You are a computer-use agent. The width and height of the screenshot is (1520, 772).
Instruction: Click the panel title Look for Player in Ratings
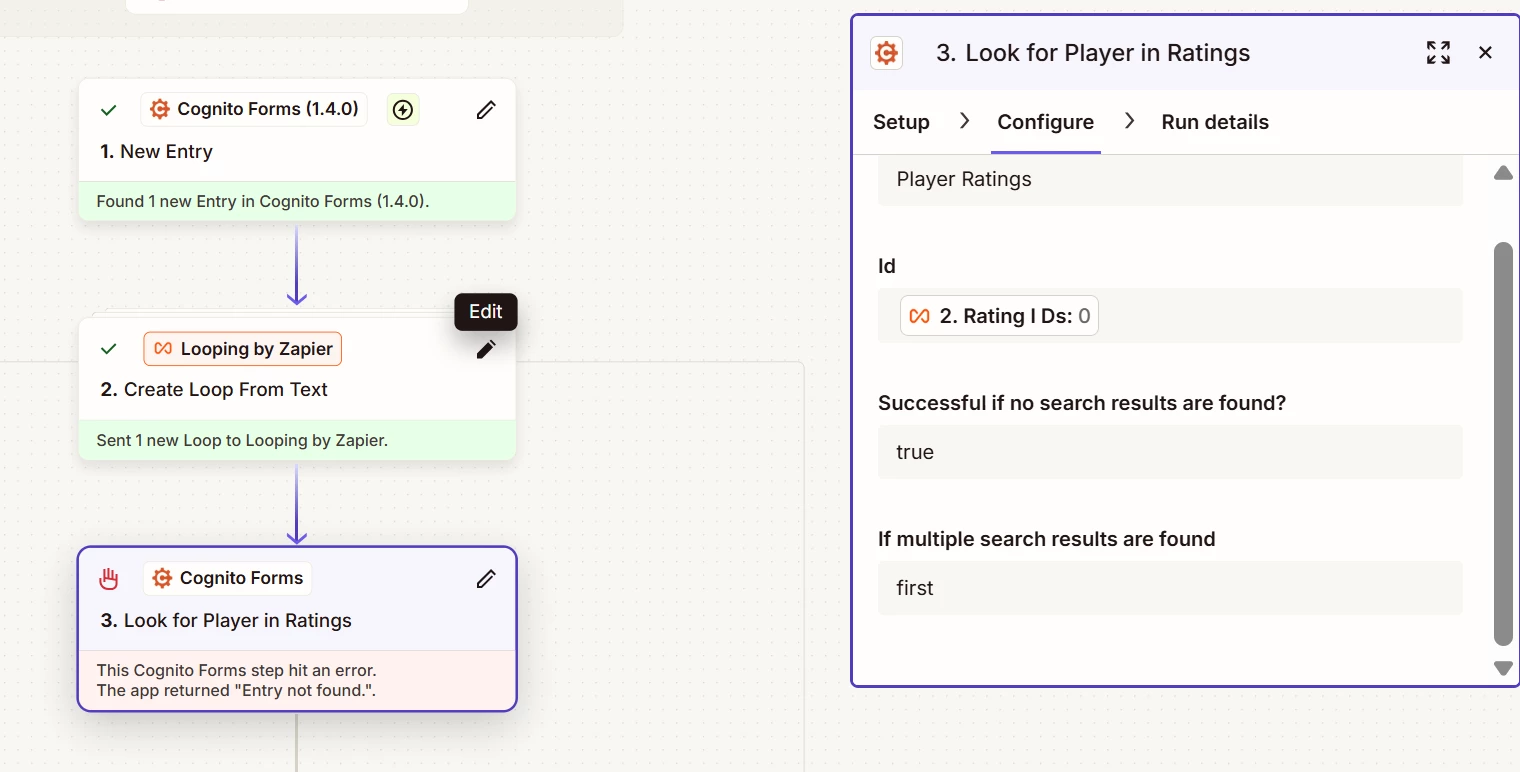click(x=1093, y=53)
